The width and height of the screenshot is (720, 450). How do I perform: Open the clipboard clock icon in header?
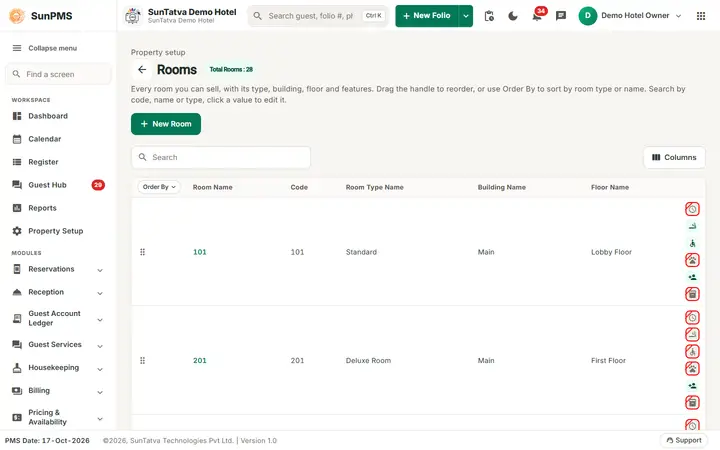coord(489,16)
